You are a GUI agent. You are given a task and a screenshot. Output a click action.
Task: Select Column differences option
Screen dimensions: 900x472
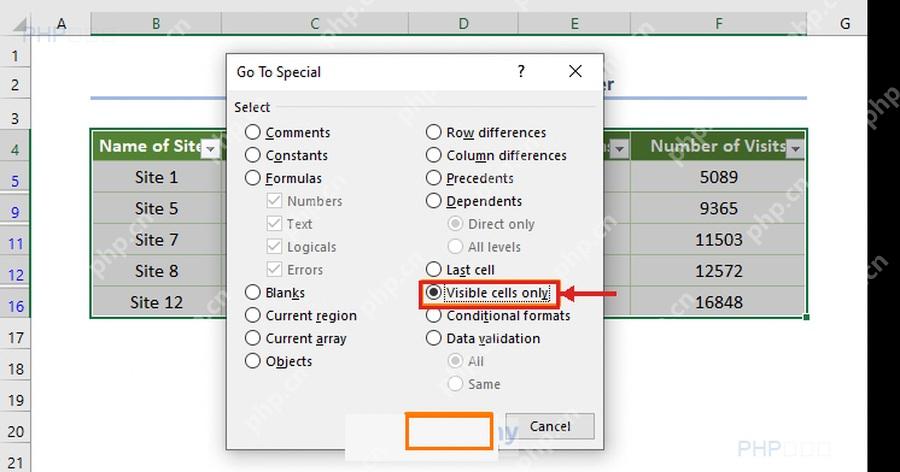click(496, 156)
